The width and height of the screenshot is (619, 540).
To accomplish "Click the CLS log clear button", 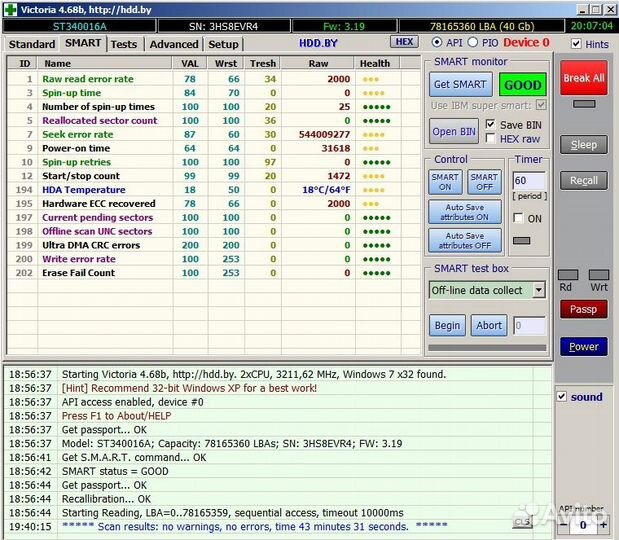I will tap(523, 521).
